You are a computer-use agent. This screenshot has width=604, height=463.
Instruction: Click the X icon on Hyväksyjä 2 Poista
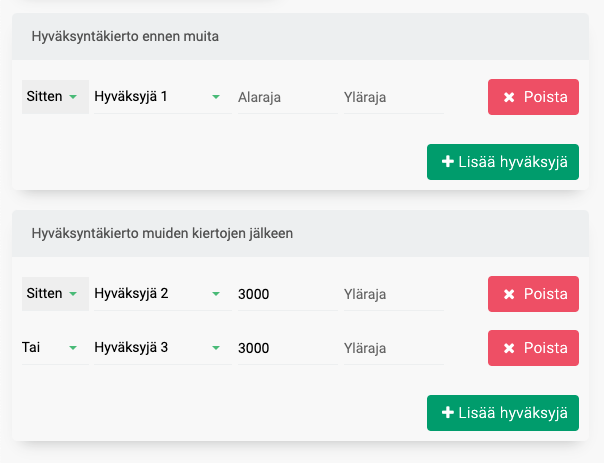(509, 294)
